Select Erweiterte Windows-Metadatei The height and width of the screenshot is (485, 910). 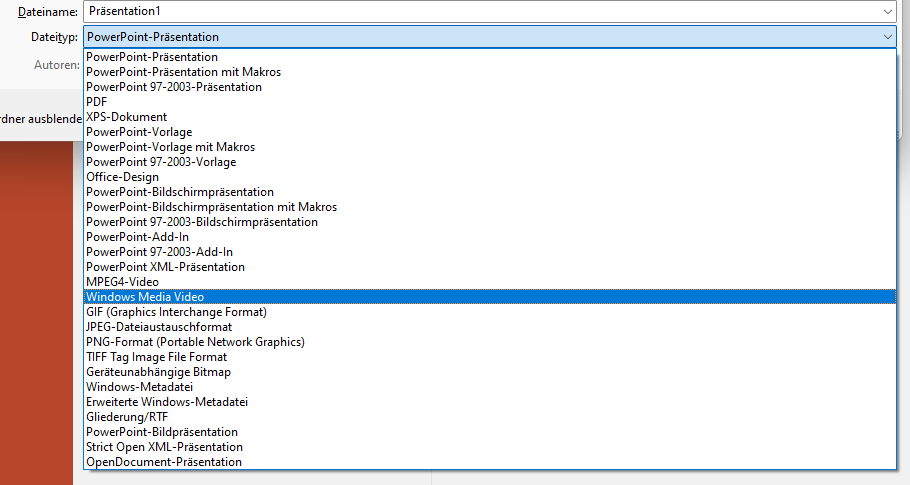pyautogui.click(x=490, y=402)
